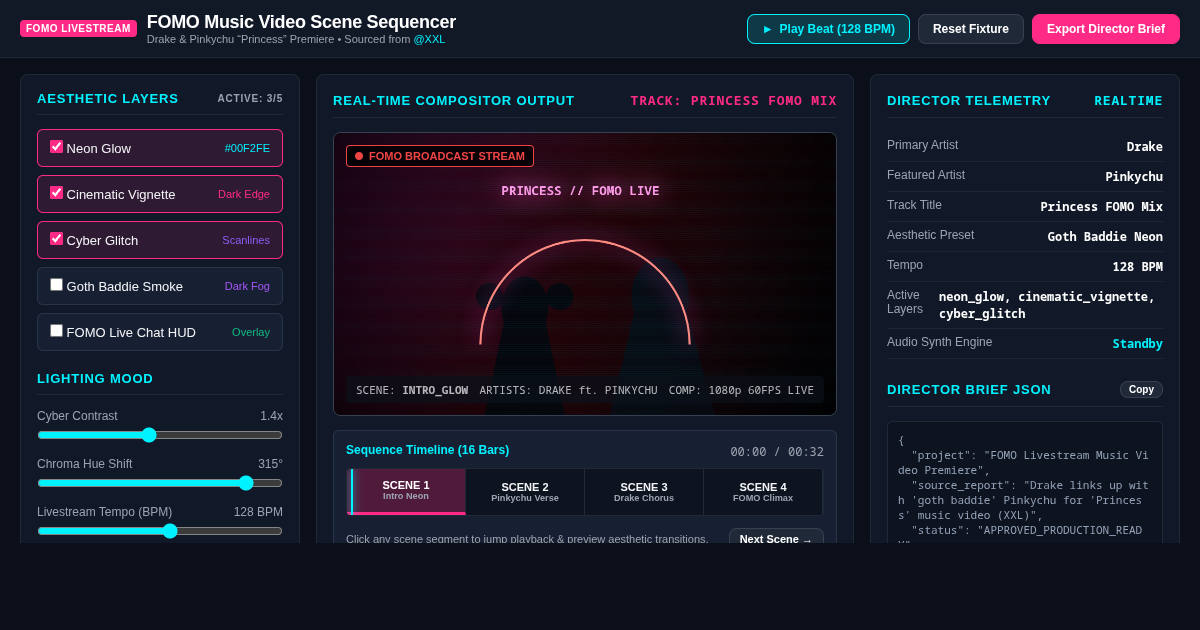Disable the Cinematic Vignette layer checkbox
Viewport: 1200px width, 630px height.
57,193
